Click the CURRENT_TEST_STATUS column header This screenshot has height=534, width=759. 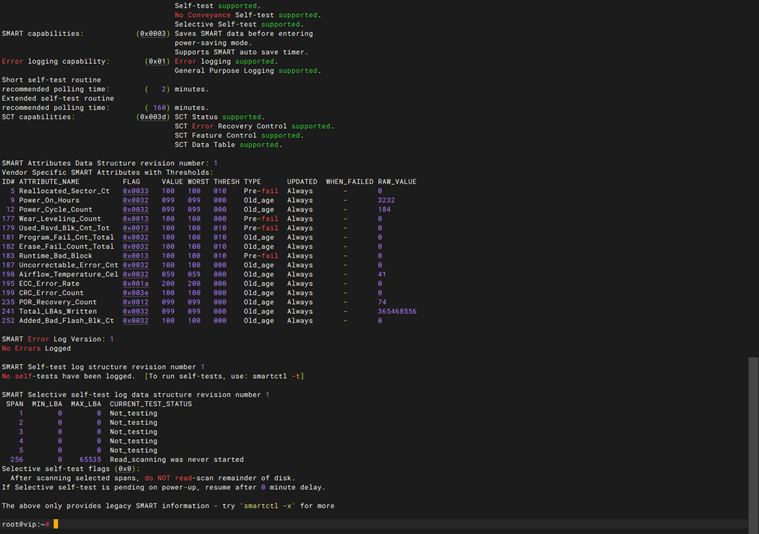point(151,404)
